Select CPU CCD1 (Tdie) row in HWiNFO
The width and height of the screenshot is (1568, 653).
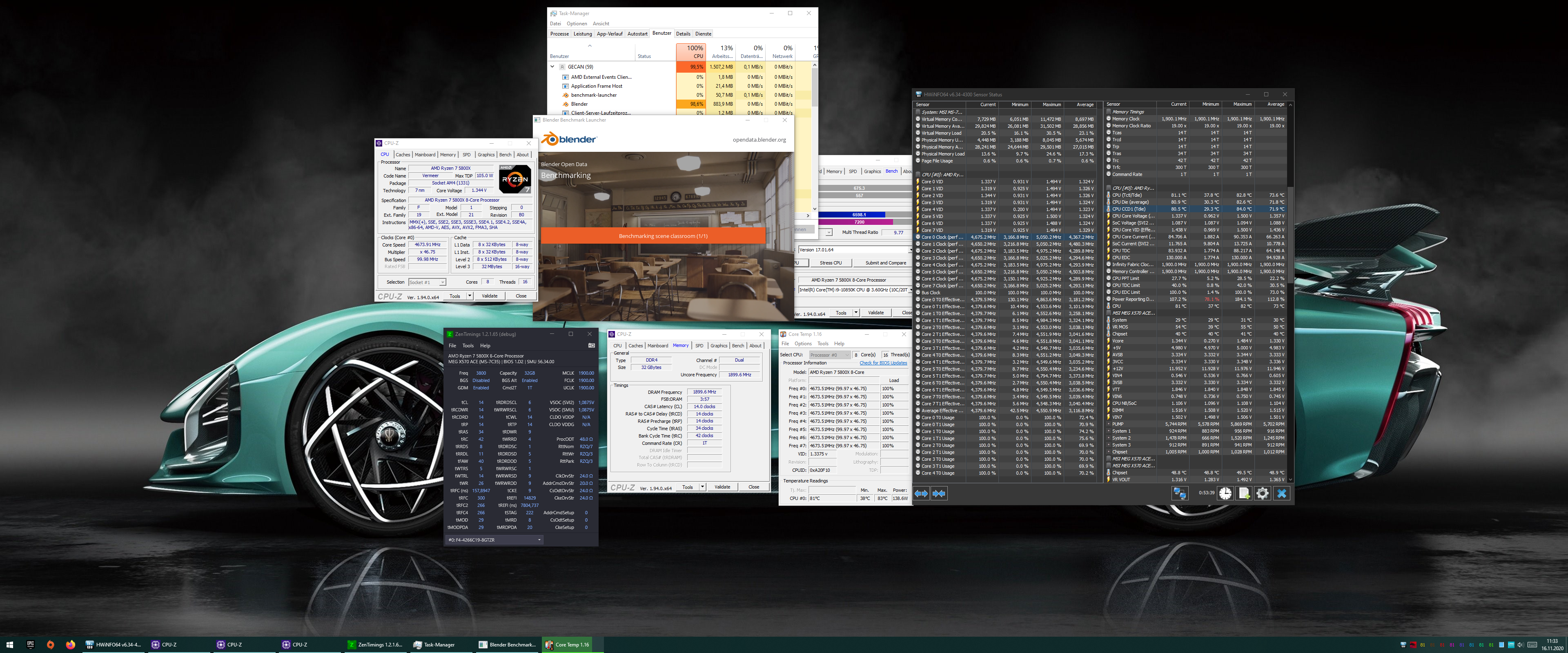(x=1196, y=209)
